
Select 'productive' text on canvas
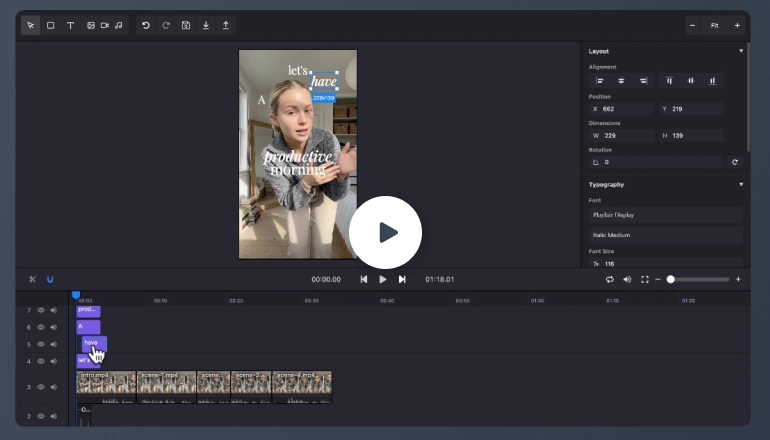(298, 157)
